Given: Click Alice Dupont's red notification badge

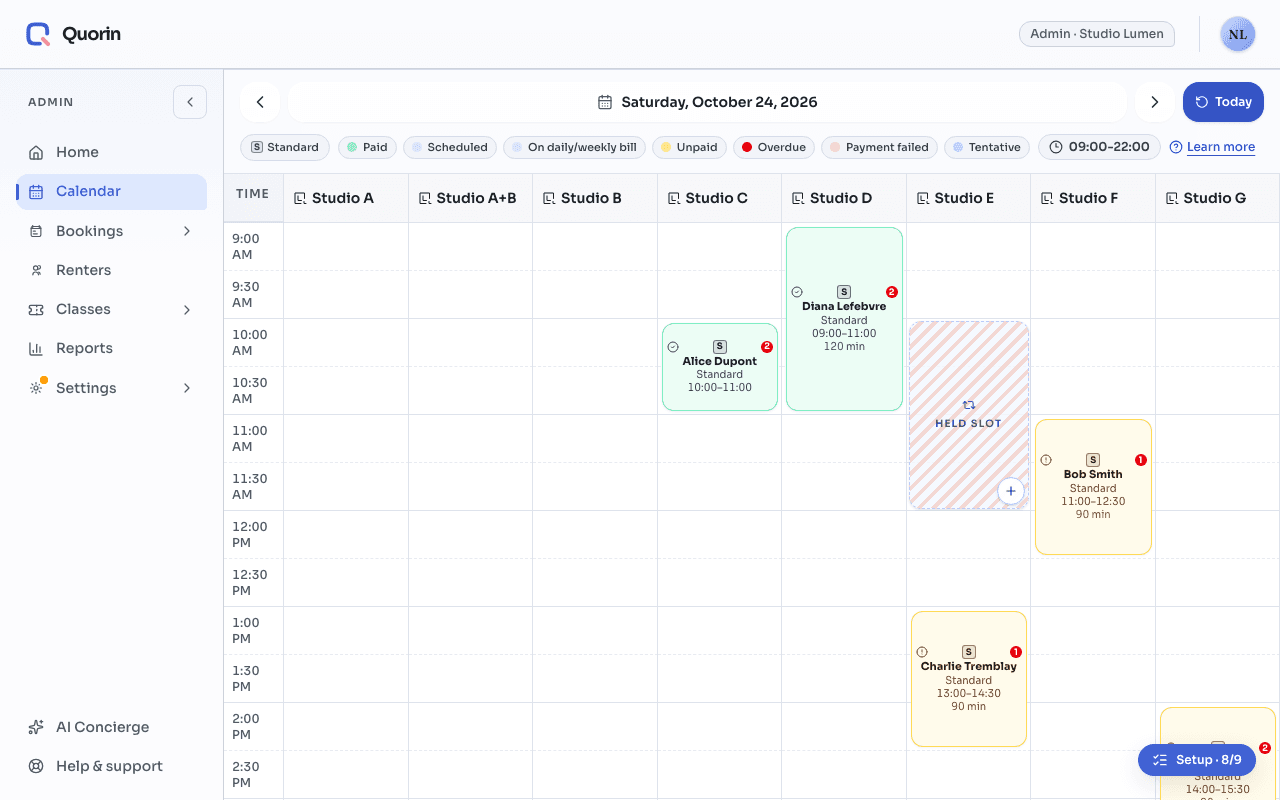Looking at the screenshot, I should click(x=767, y=347).
